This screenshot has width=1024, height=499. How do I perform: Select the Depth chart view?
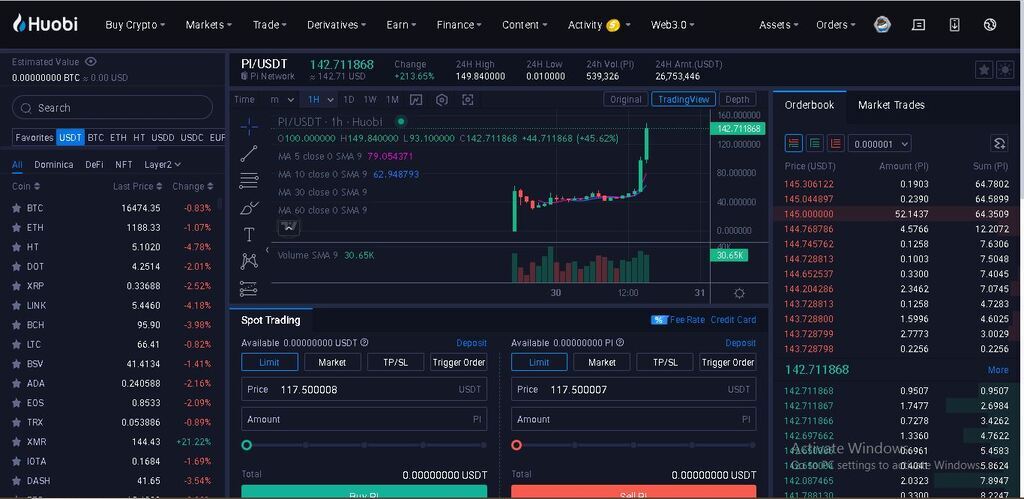pyautogui.click(x=737, y=99)
